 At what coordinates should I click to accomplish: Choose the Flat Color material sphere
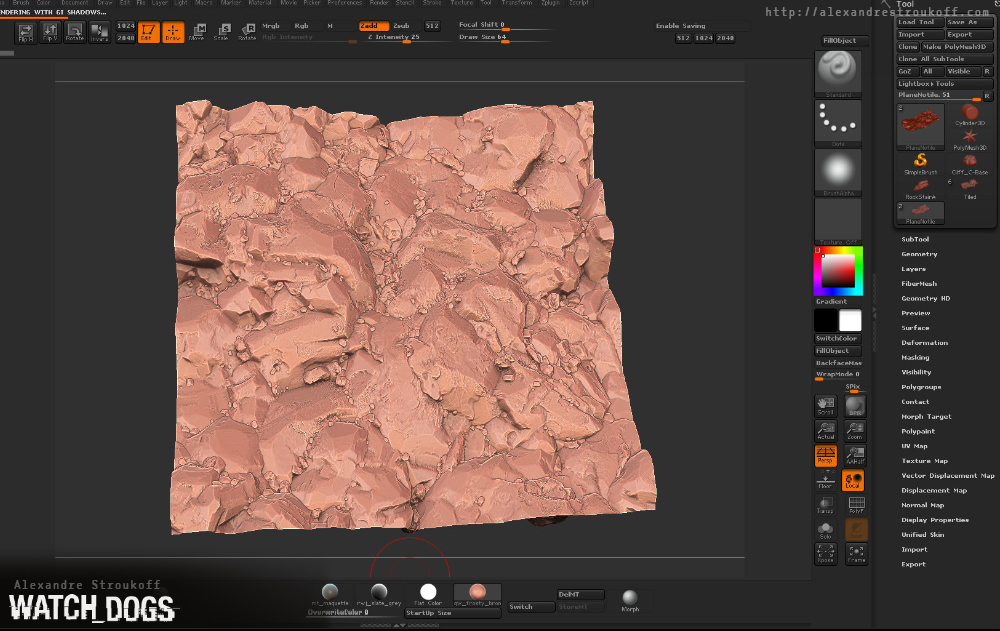(x=428, y=595)
